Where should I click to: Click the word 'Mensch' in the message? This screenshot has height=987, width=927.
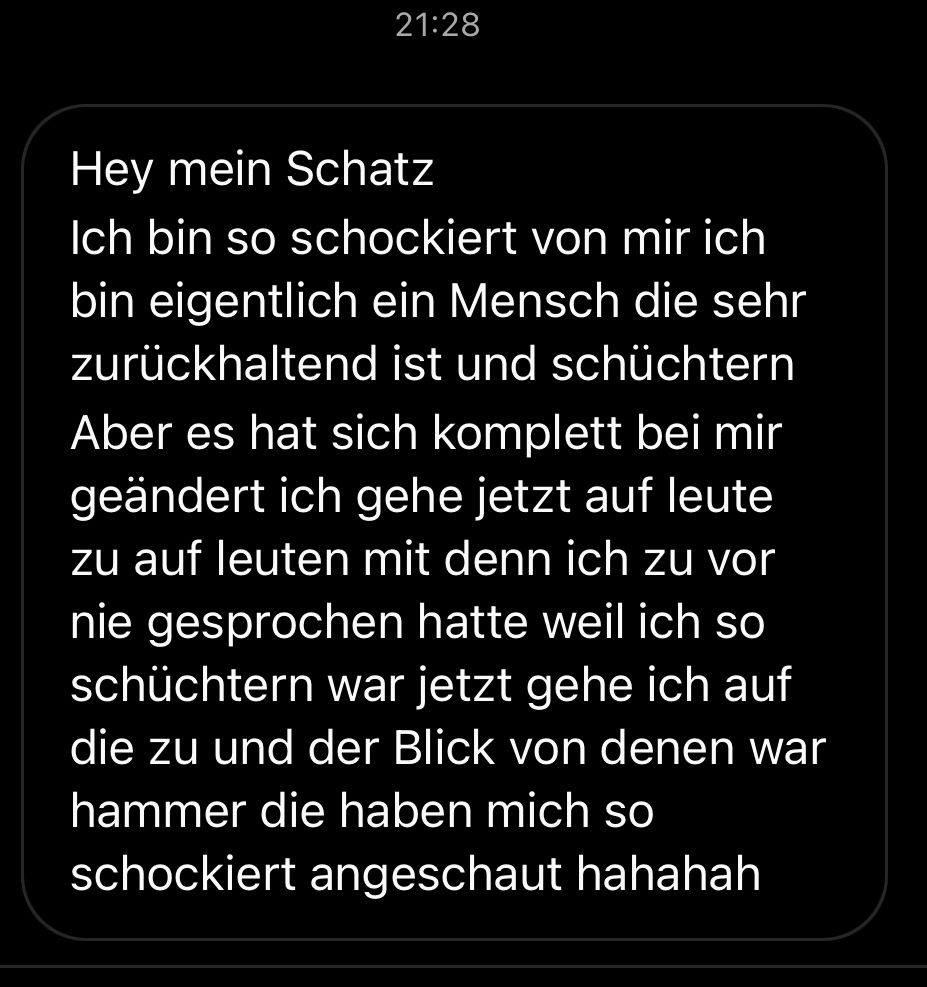[535, 301]
